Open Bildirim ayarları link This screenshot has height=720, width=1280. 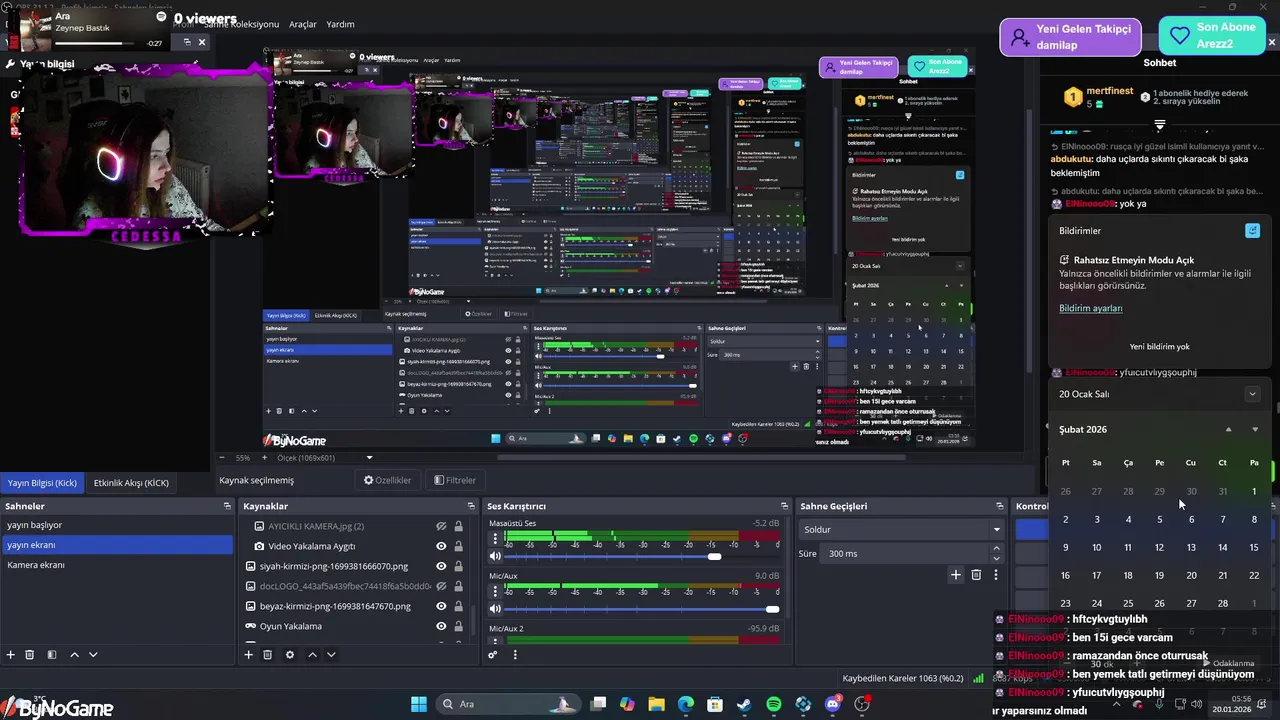coord(1091,308)
